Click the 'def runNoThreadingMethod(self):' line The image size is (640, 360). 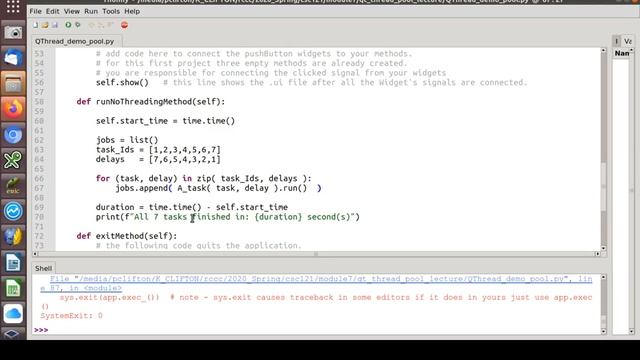click(x=151, y=102)
